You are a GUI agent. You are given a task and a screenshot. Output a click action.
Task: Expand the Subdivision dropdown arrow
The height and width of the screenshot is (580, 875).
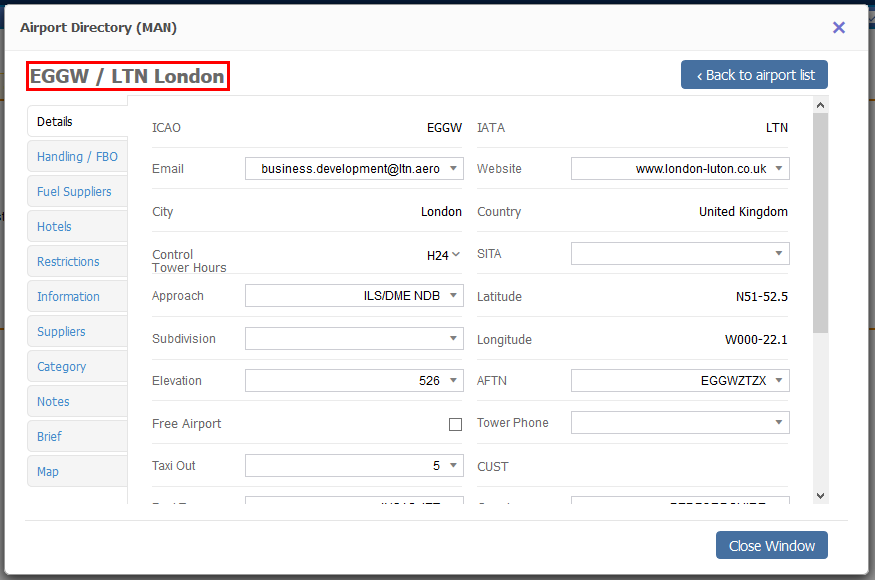(x=453, y=338)
